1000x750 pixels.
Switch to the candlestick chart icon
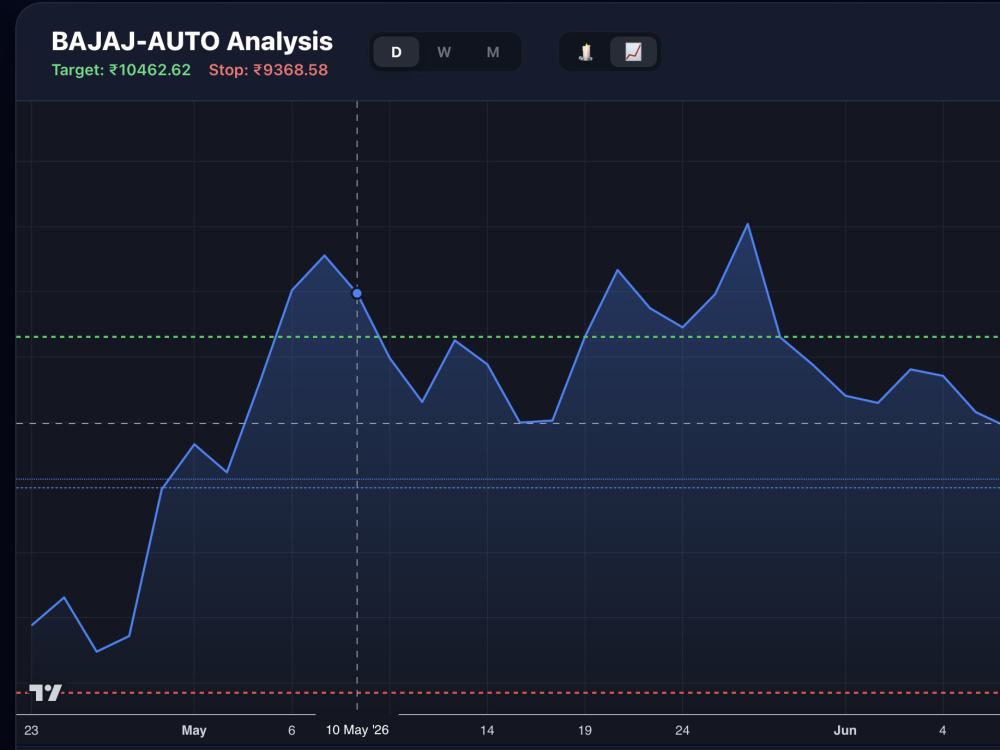[x=585, y=52]
